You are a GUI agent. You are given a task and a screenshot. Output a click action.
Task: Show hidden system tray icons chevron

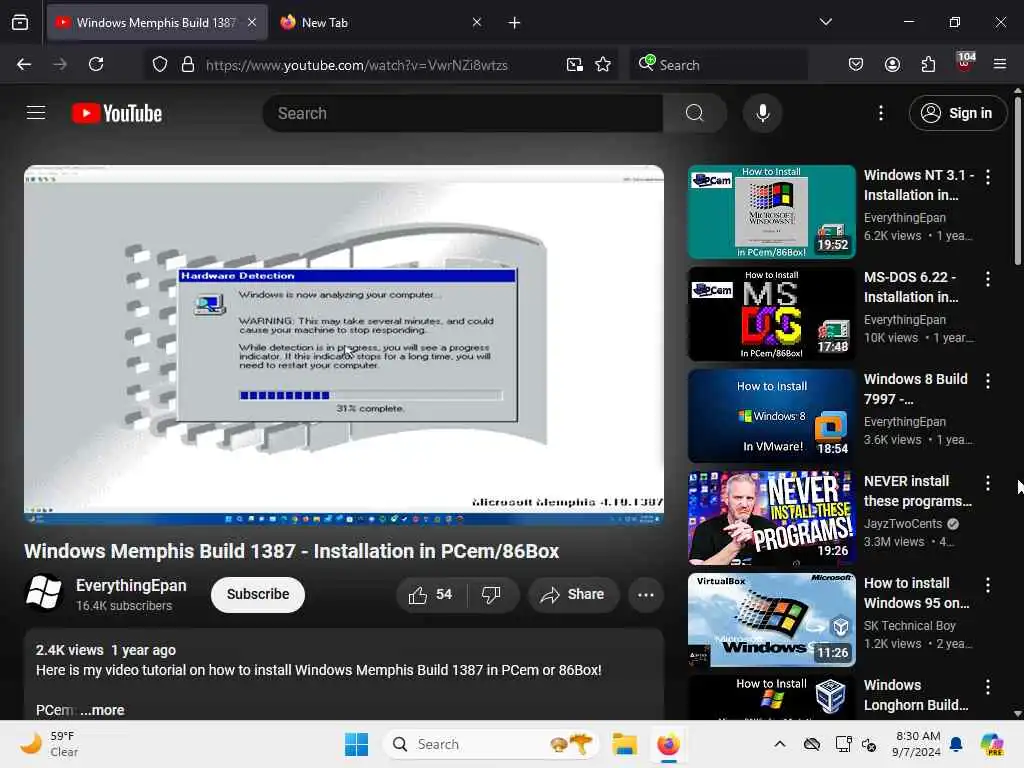point(780,744)
